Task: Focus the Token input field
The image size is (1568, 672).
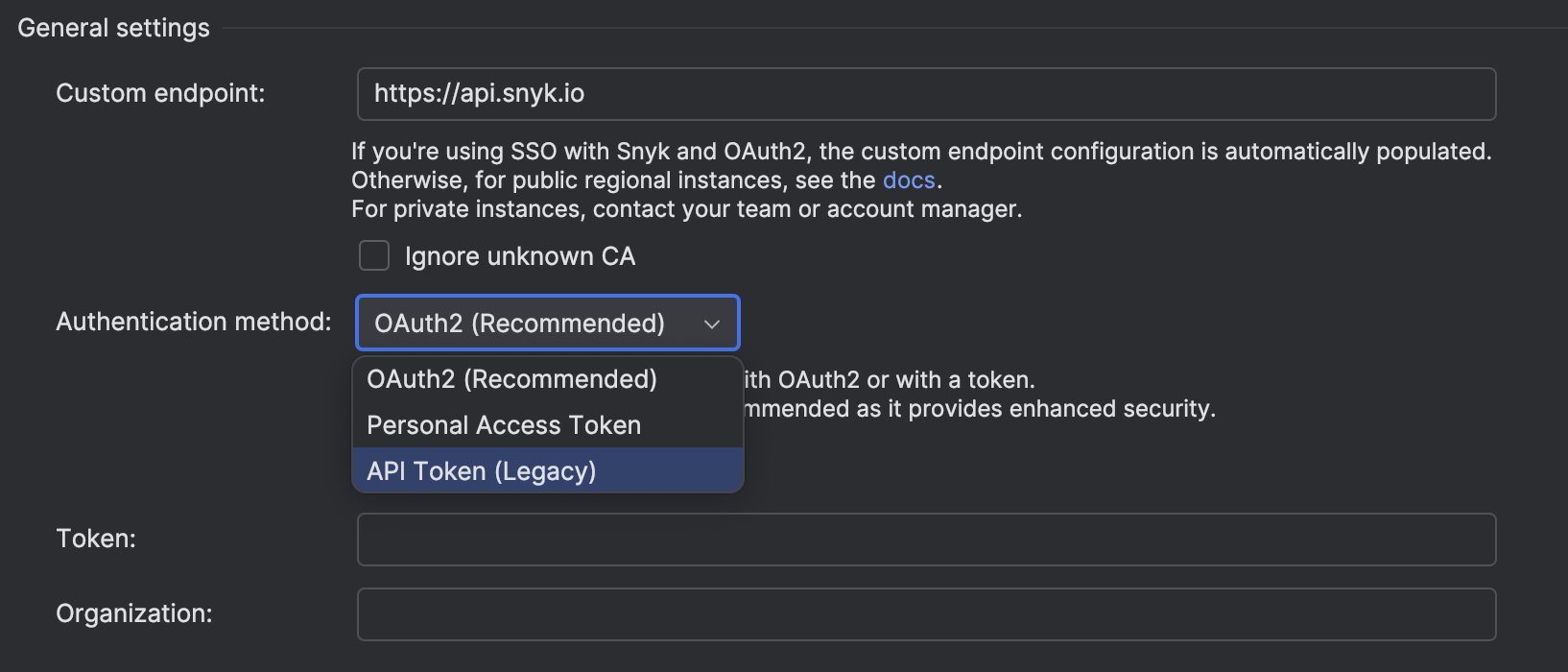Action: pyautogui.click(x=925, y=540)
